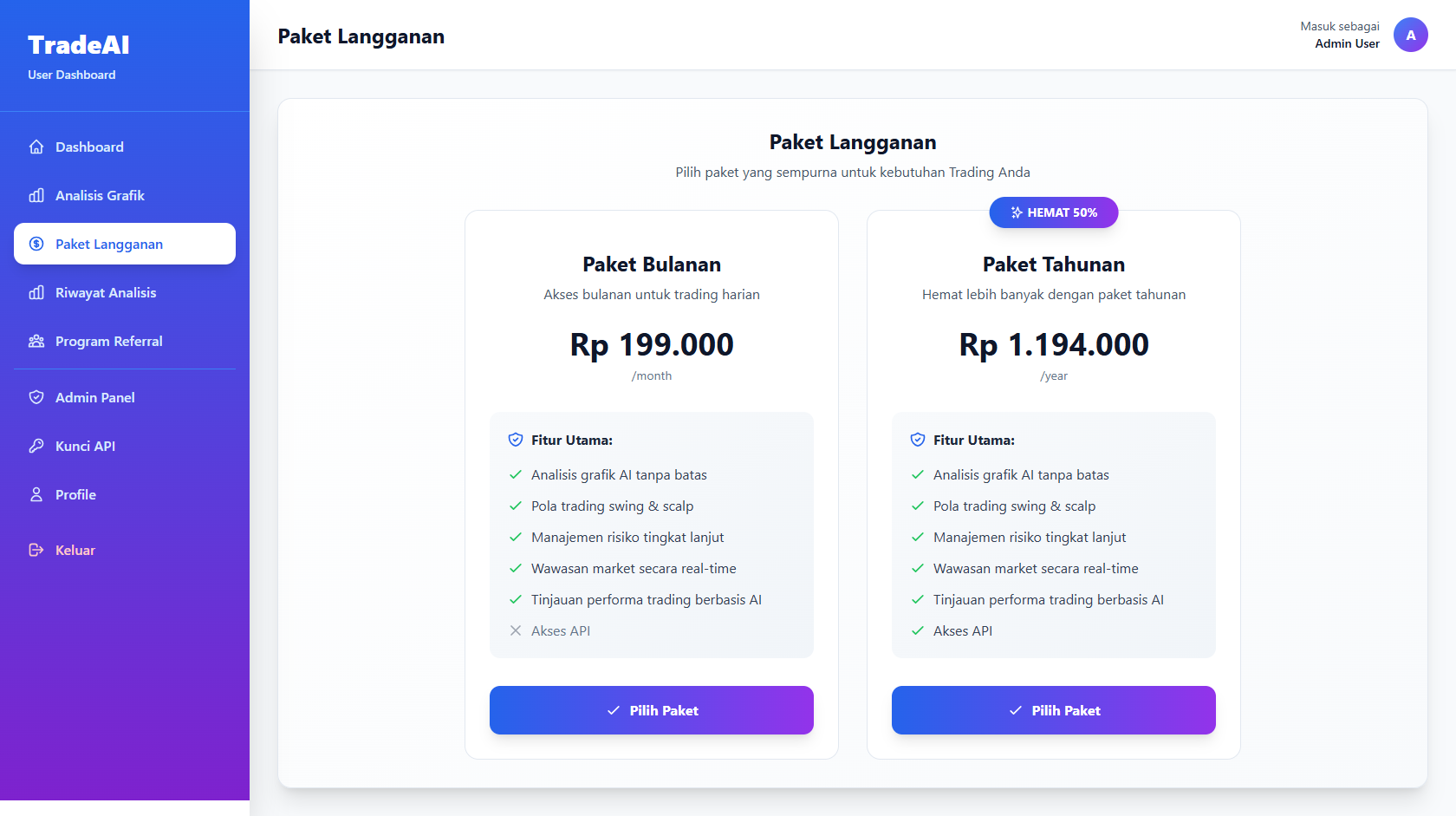1456x816 pixels.
Task: Click the Keluar logout icon
Action: click(x=36, y=550)
